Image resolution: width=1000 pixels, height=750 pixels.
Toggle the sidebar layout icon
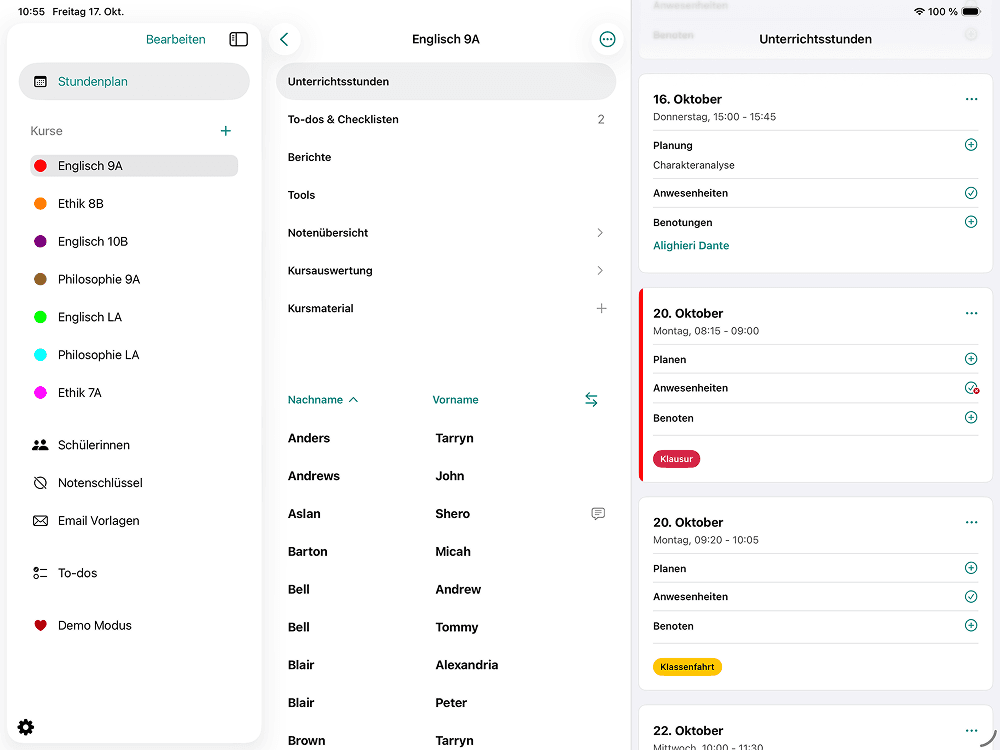pyautogui.click(x=238, y=39)
